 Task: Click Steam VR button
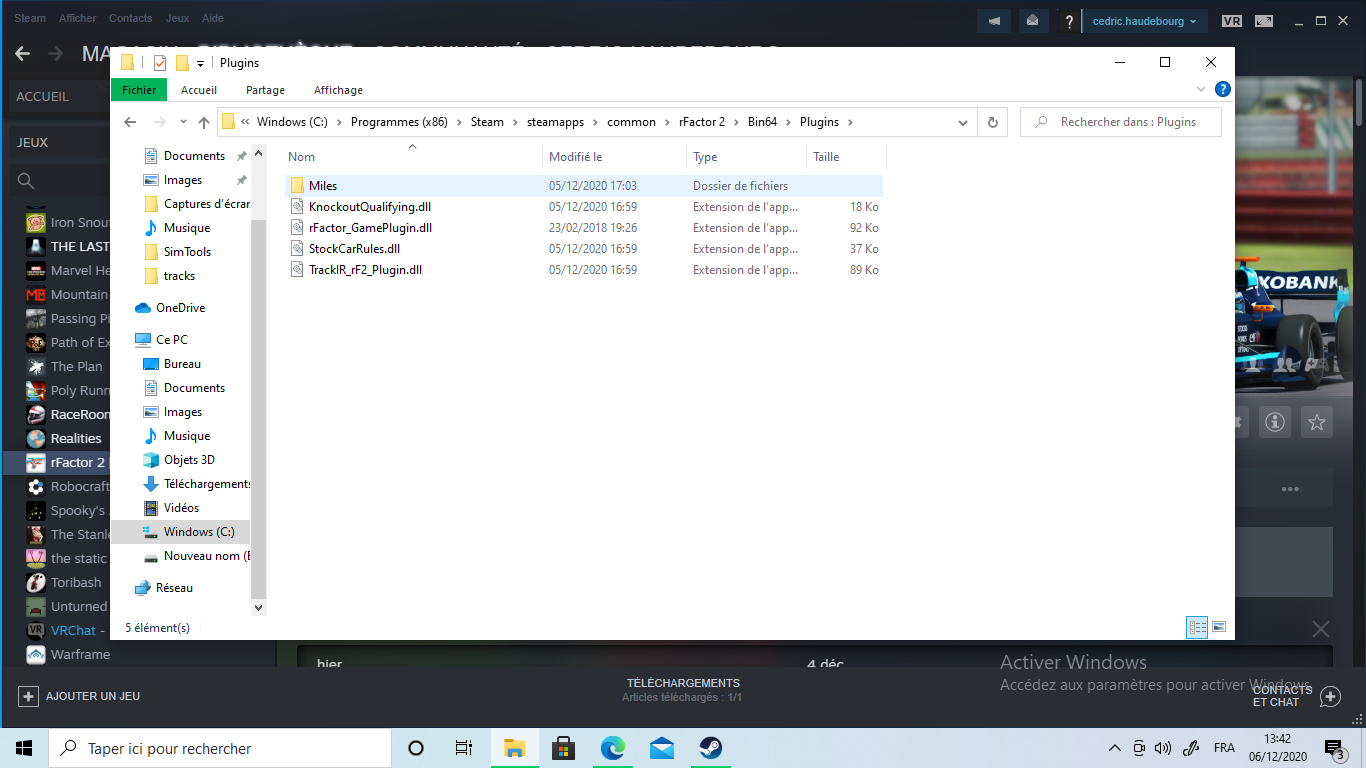tap(1232, 20)
